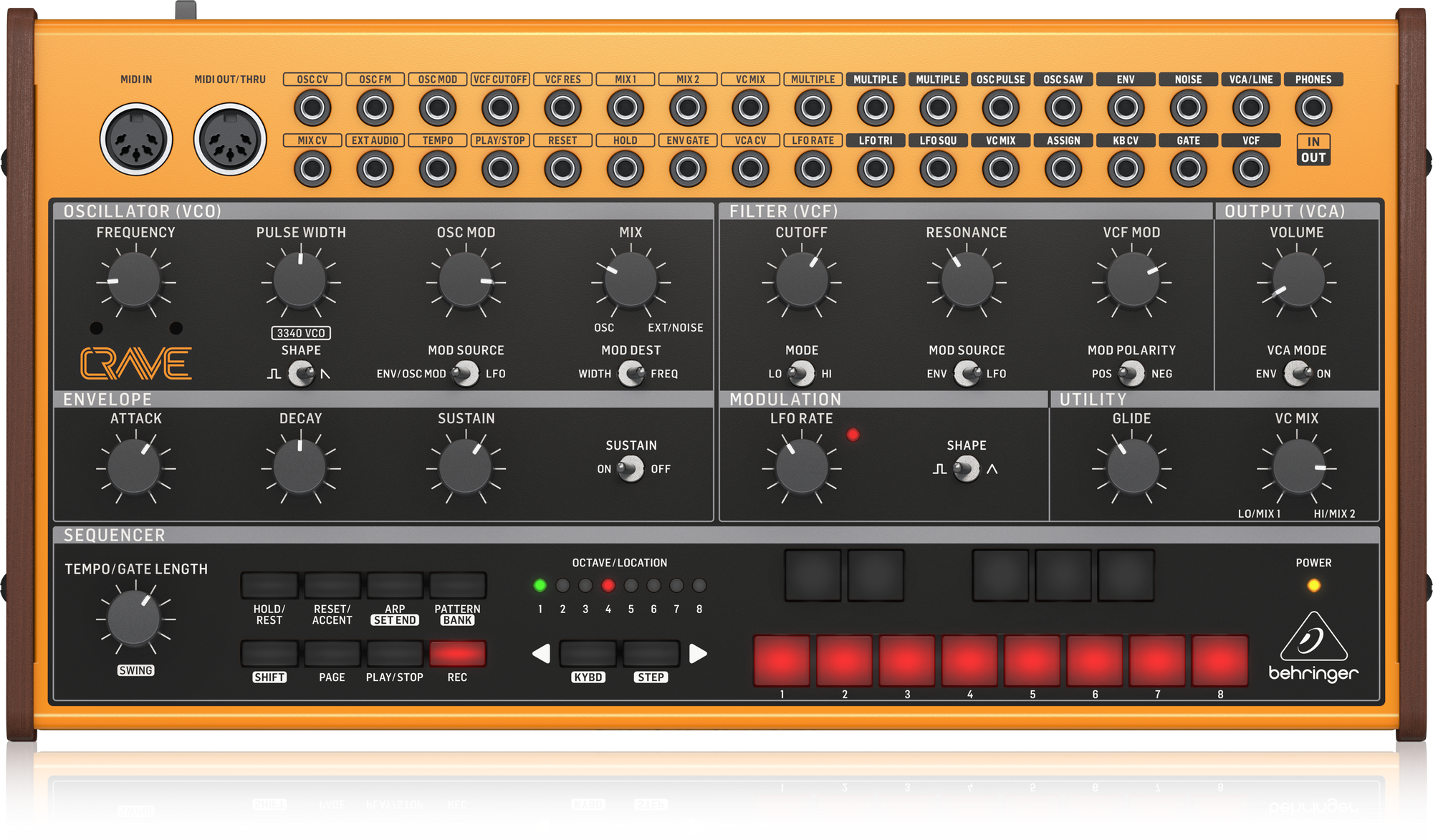Image resolution: width=1433 pixels, height=840 pixels.
Task: Click the MIDI IN DIN socket
Action: [x=136, y=140]
